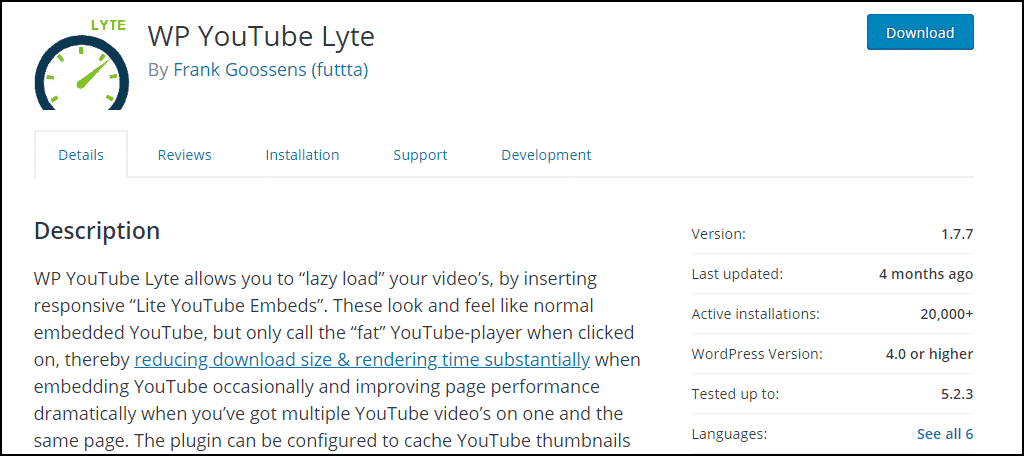Click the 4 months ago value
The image size is (1024, 456).
(x=926, y=274)
